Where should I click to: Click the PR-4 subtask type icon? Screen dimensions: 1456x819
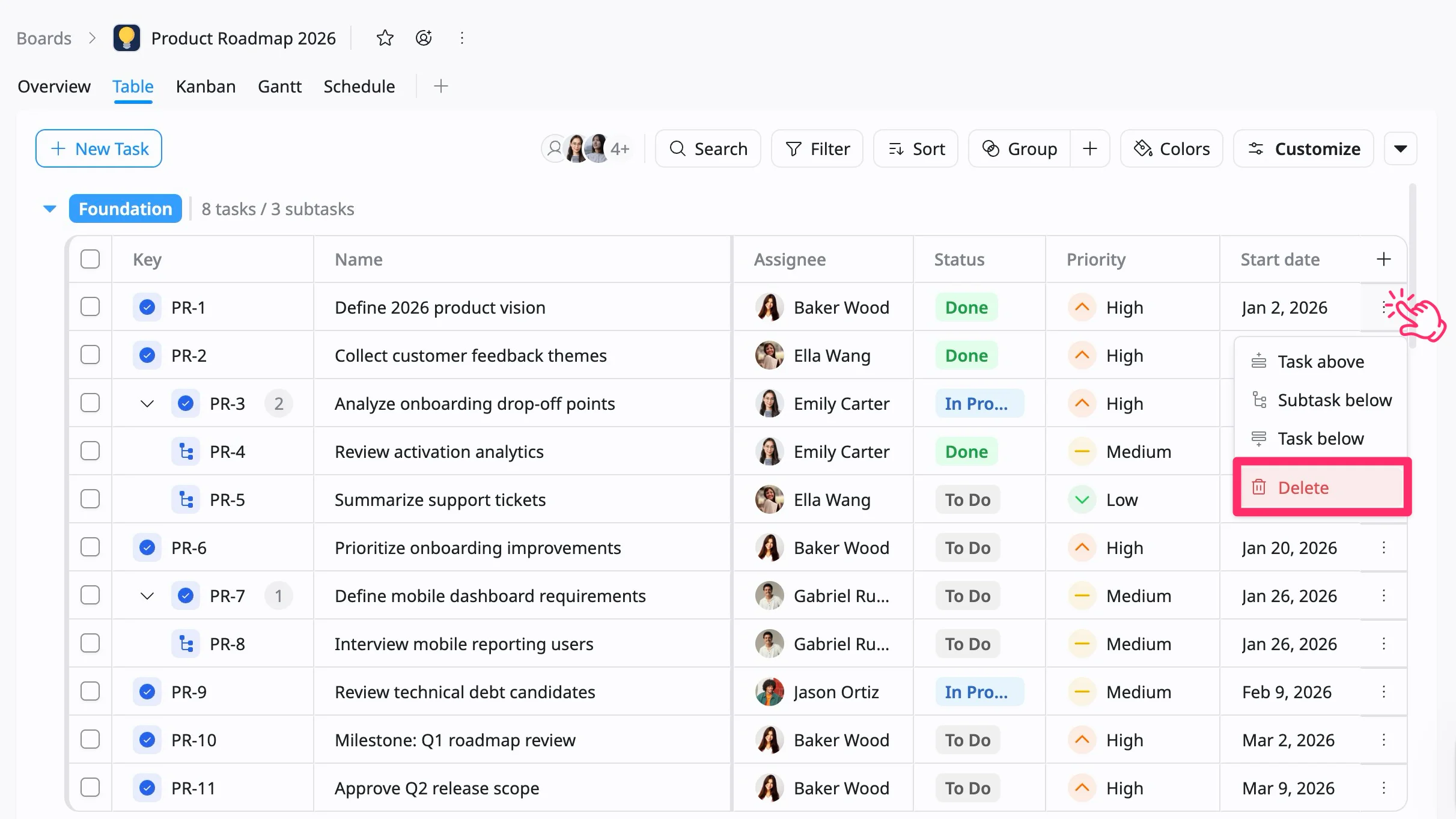186,451
